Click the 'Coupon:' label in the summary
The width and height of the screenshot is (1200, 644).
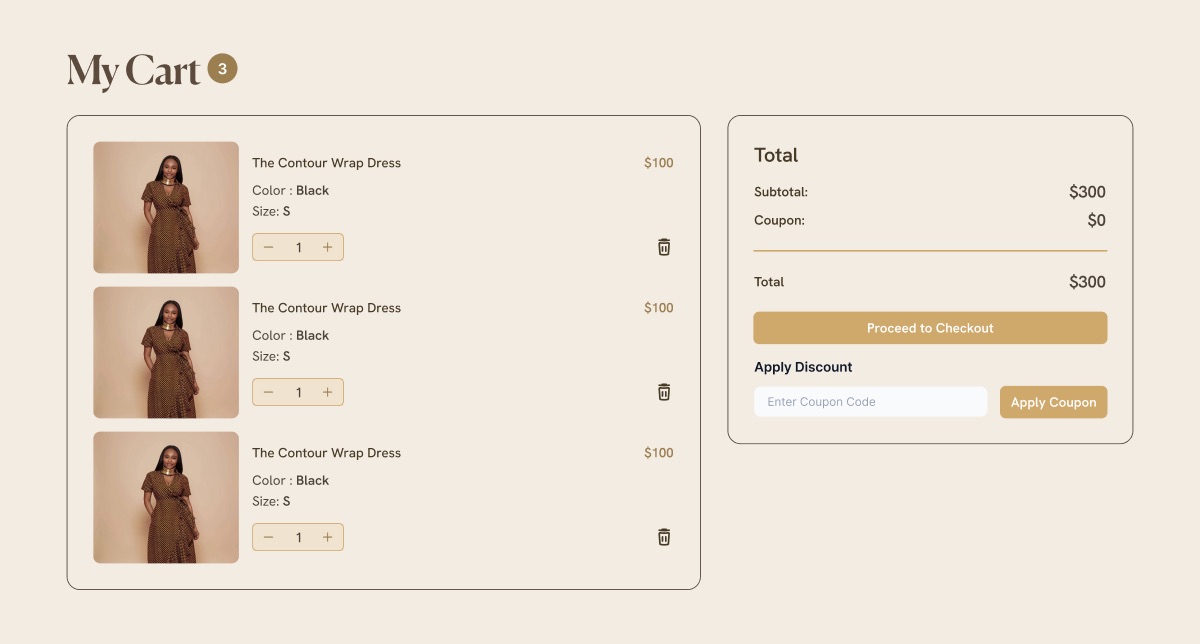click(779, 220)
